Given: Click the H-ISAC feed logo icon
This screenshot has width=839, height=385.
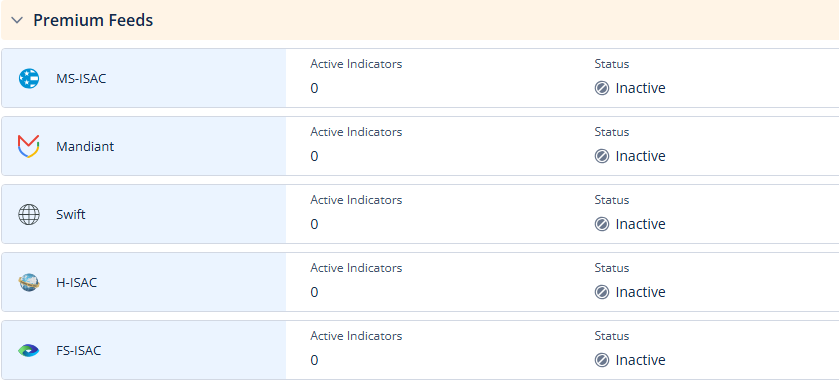Looking at the screenshot, I should [29, 282].
